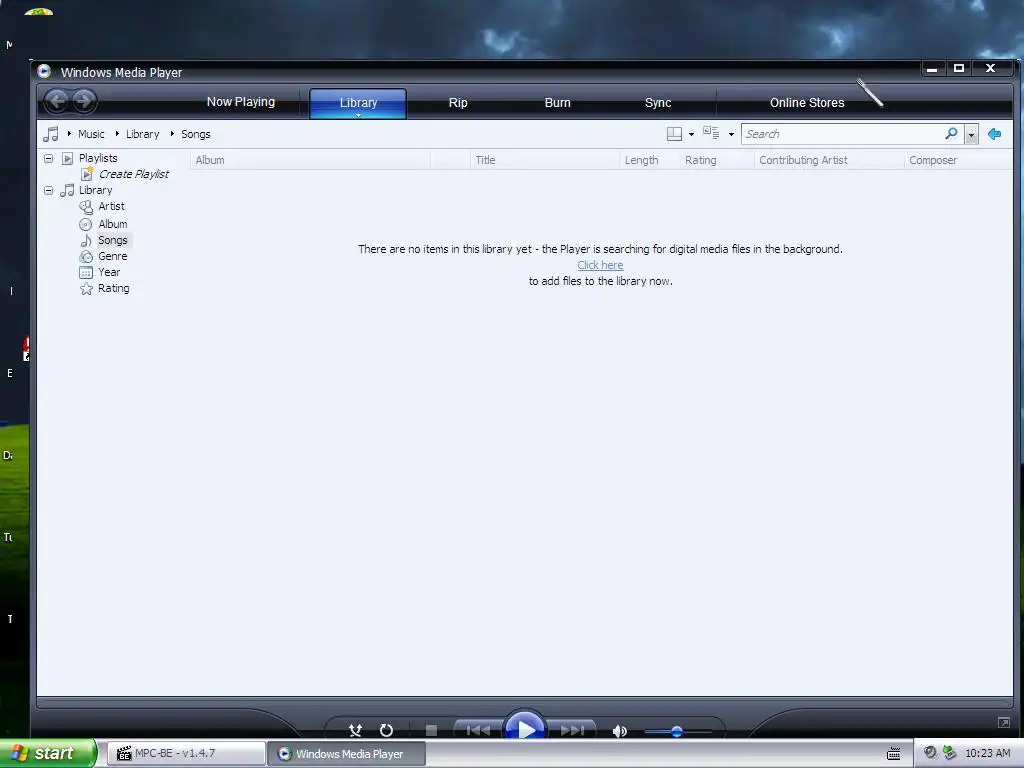Viewport: 1024px width, 768px height.
Task: Open the Library tab menu arrow
Action: [x=358, y=116]
